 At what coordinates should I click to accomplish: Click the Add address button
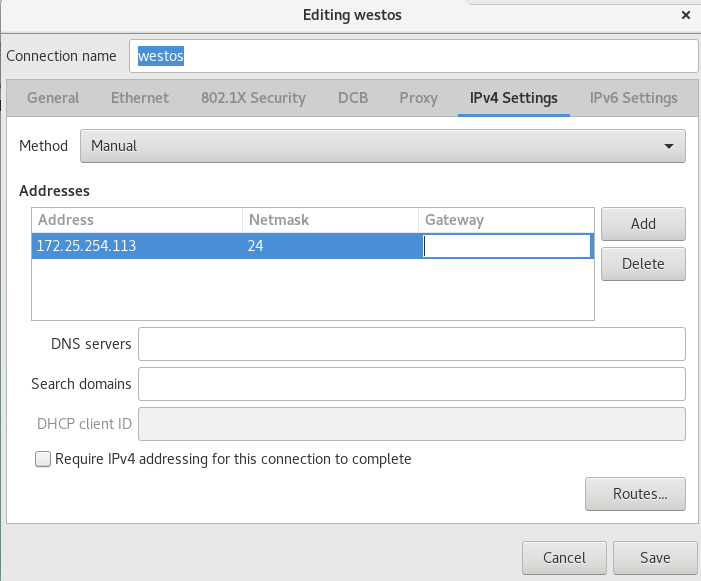[643, 224]
